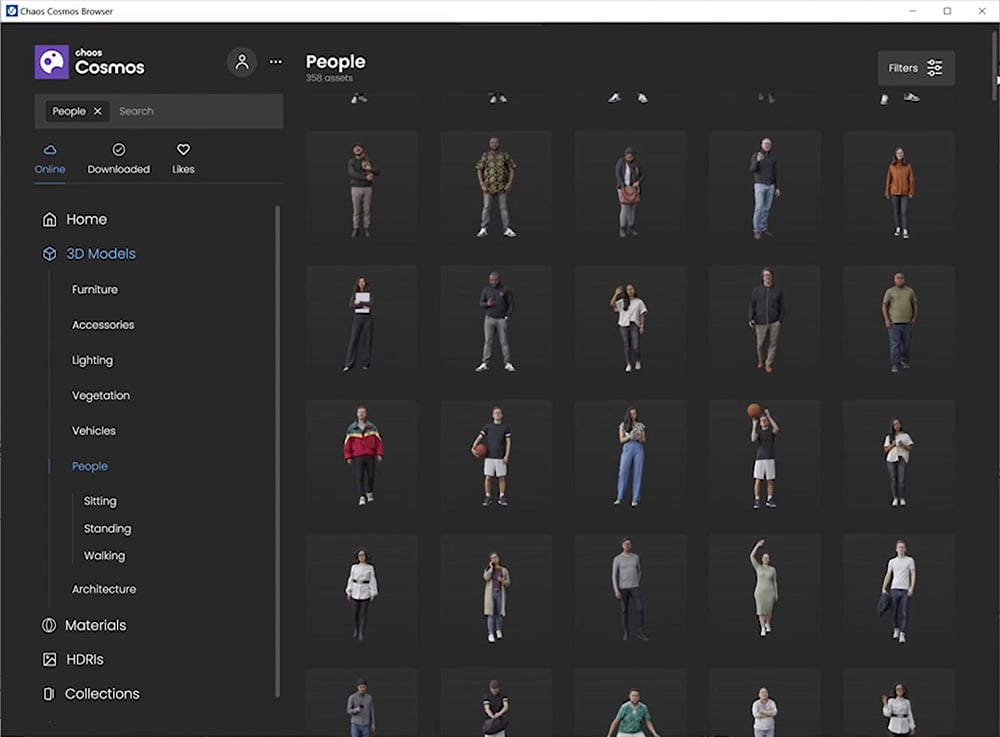Open the Filters panel button
This screenshot has height=737, width=1000.
pos(916,68)
